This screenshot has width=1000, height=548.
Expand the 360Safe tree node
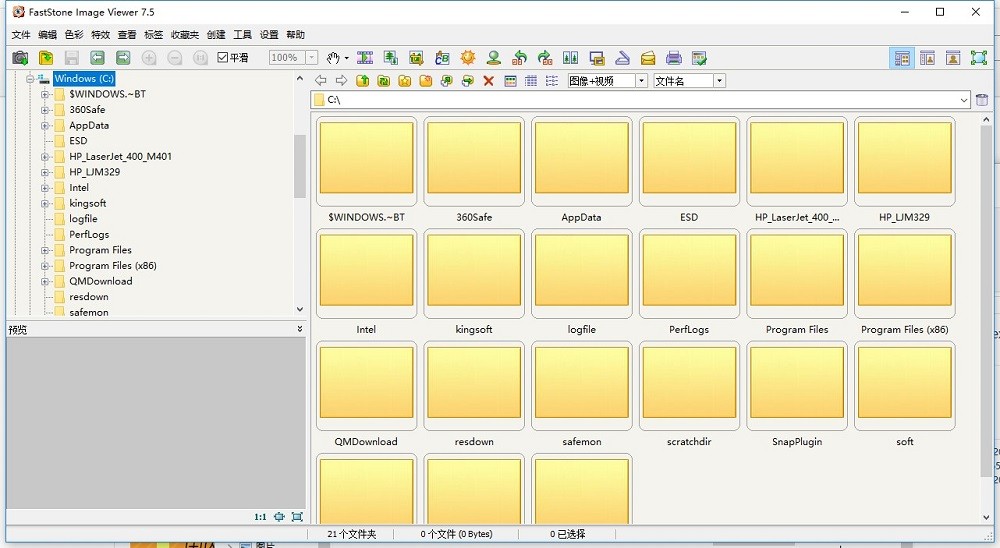45,110
